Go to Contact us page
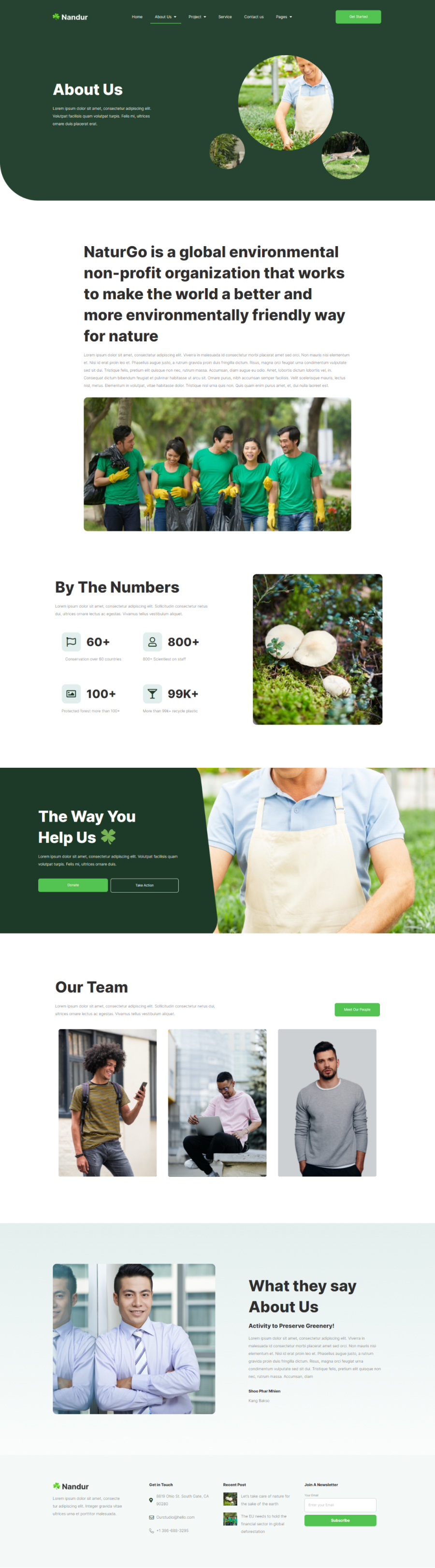The width and height of the screenshot is (435, 1568). [x=254, y=17]
